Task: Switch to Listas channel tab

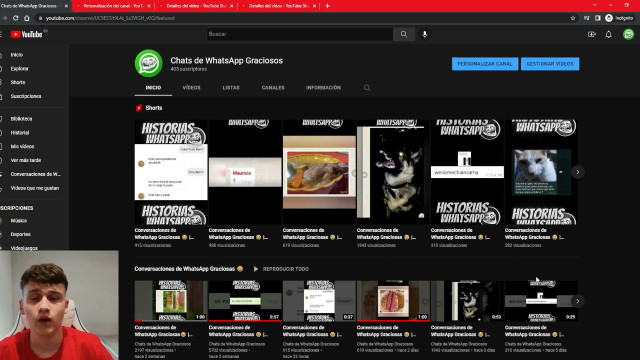Action: pyautogui.click(x=231, y=88)
